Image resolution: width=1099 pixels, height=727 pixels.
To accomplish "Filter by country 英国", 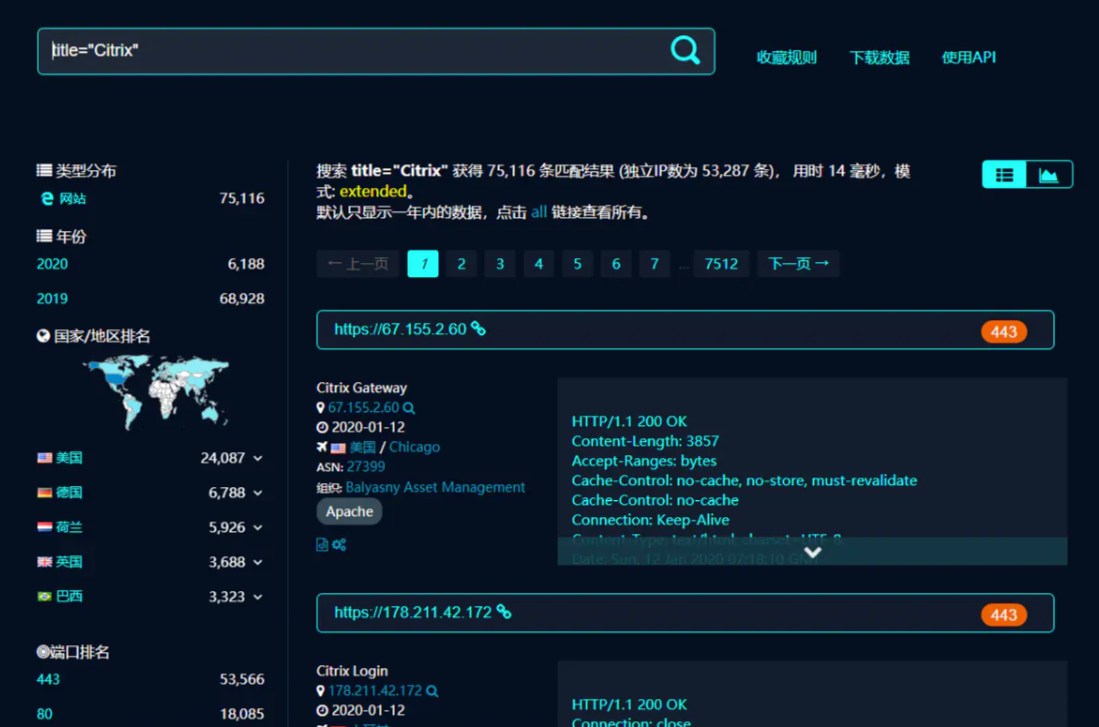I will 69,562.
